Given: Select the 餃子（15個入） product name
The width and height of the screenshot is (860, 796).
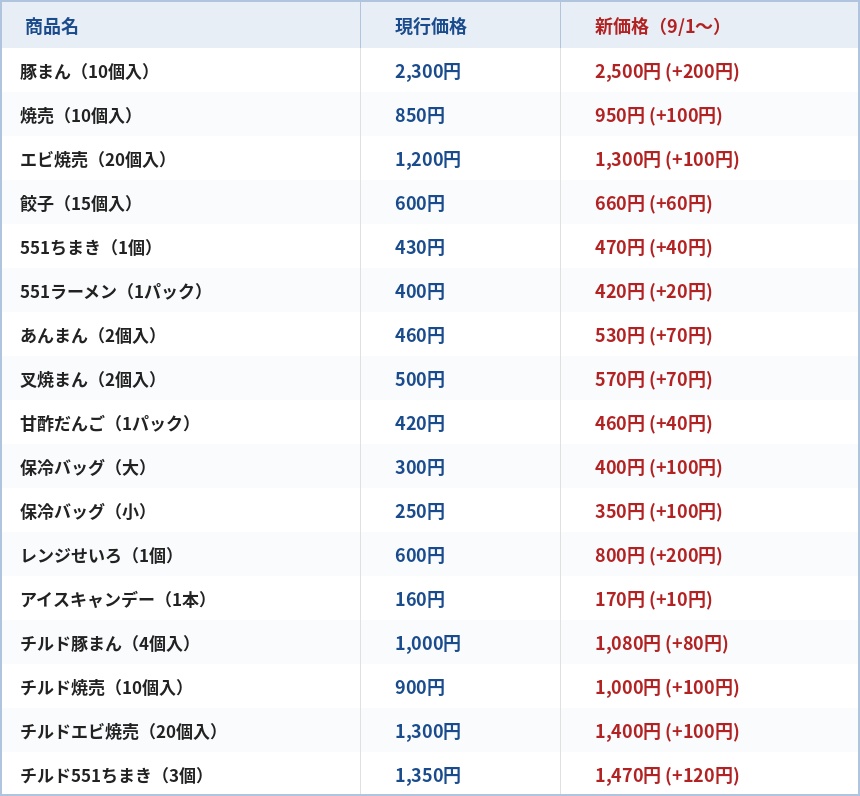Looking at the screenshot, I should [x=76, y=204].
